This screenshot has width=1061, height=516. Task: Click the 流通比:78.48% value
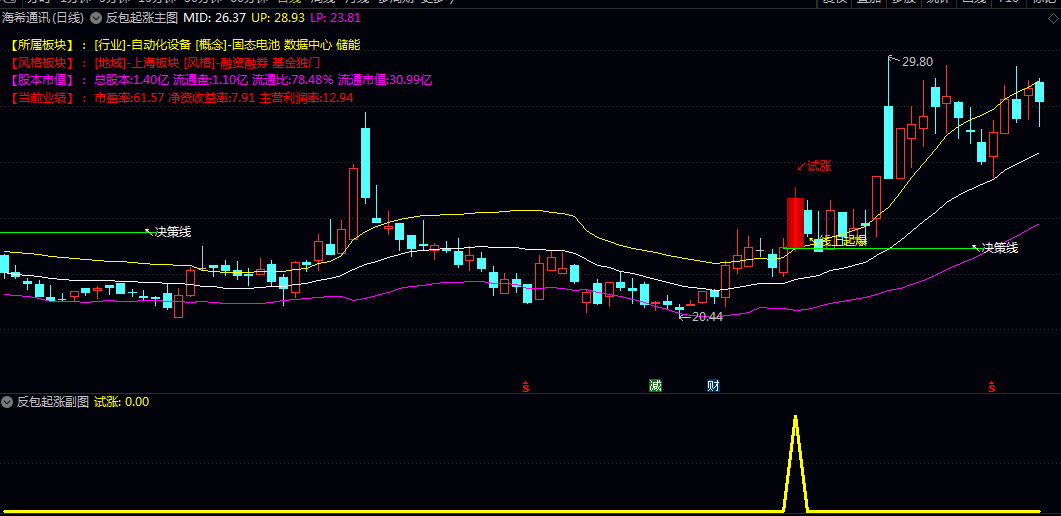(x=293, y=80)
